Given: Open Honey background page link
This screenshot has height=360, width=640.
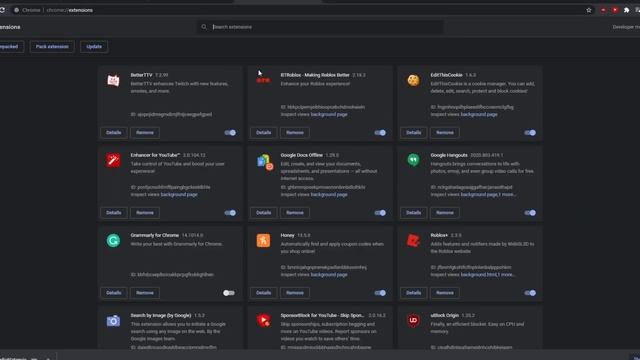Looking at the screenshot, I should [x=329, y=275].
